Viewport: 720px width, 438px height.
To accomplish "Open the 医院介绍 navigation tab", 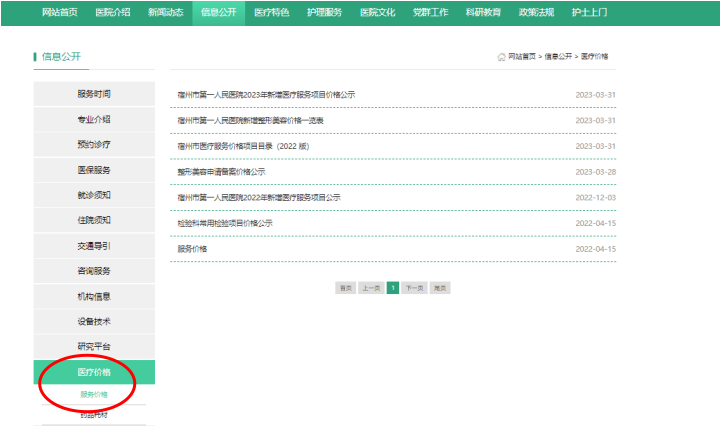I will pos(112,12).
